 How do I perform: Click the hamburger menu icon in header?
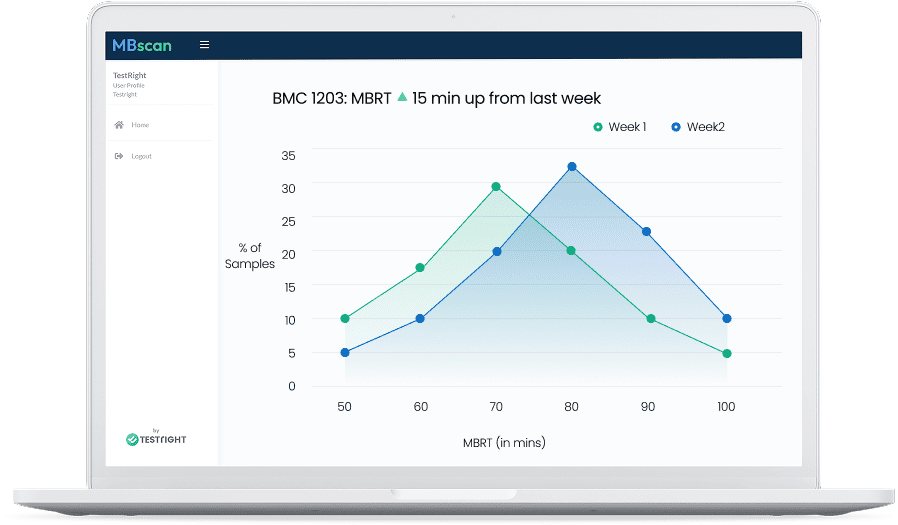pos(204,45)
